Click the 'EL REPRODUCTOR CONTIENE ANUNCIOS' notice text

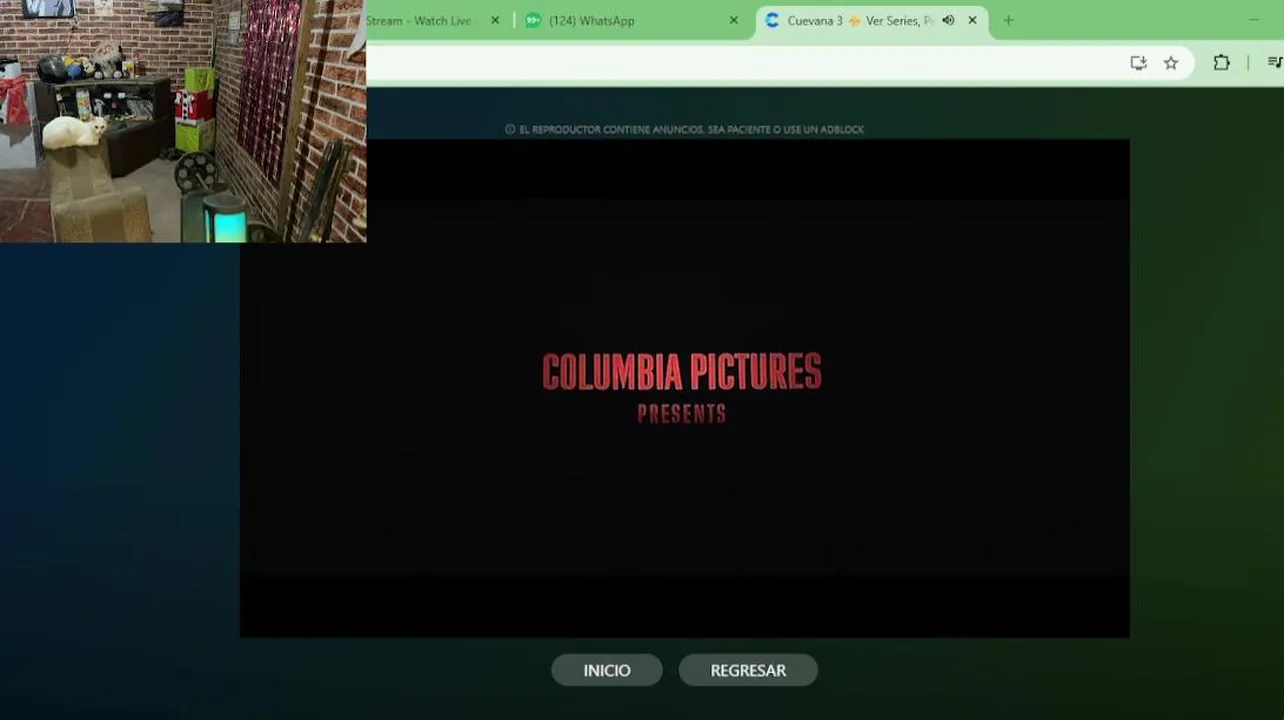[691, 130]
